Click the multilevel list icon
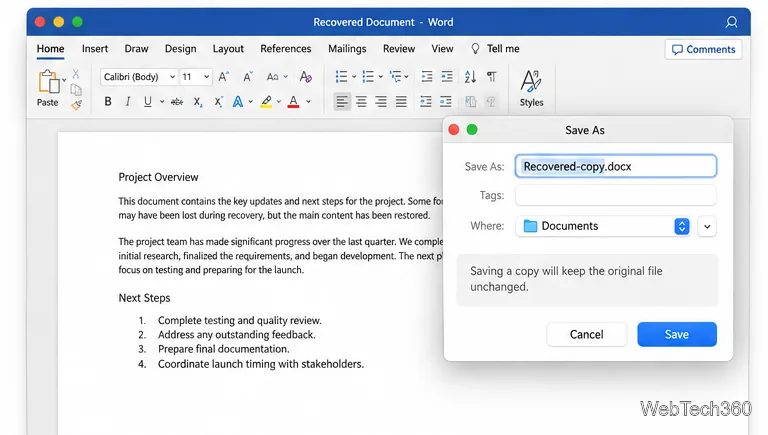 395,76
